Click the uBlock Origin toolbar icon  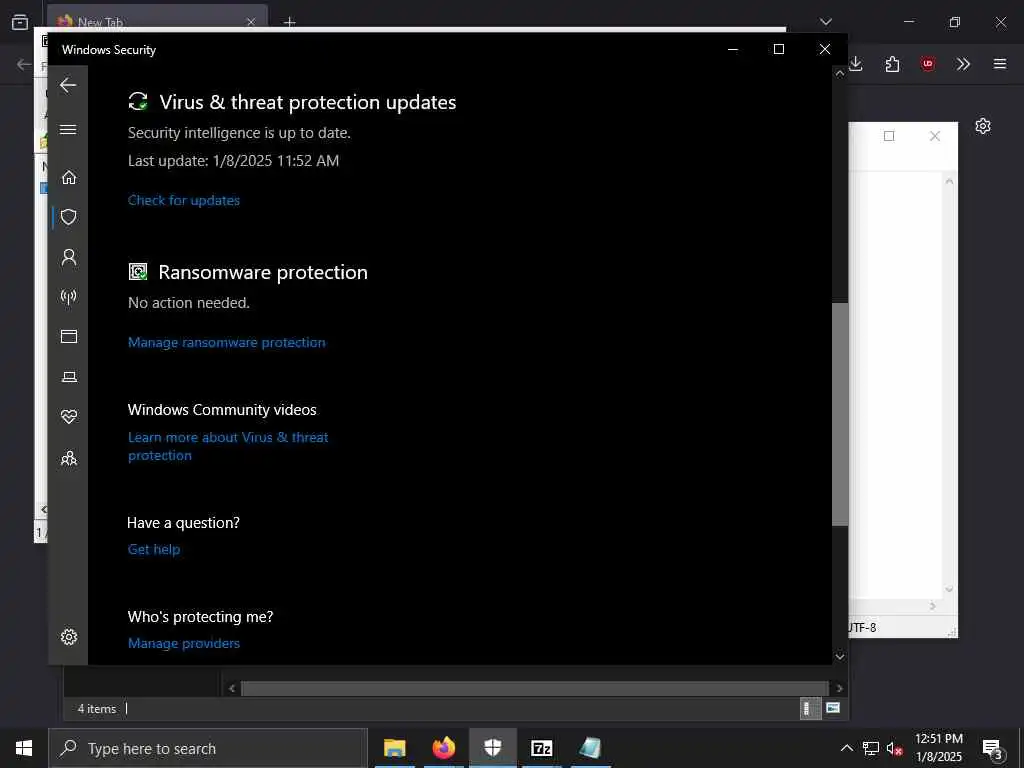tap(927, 64)
